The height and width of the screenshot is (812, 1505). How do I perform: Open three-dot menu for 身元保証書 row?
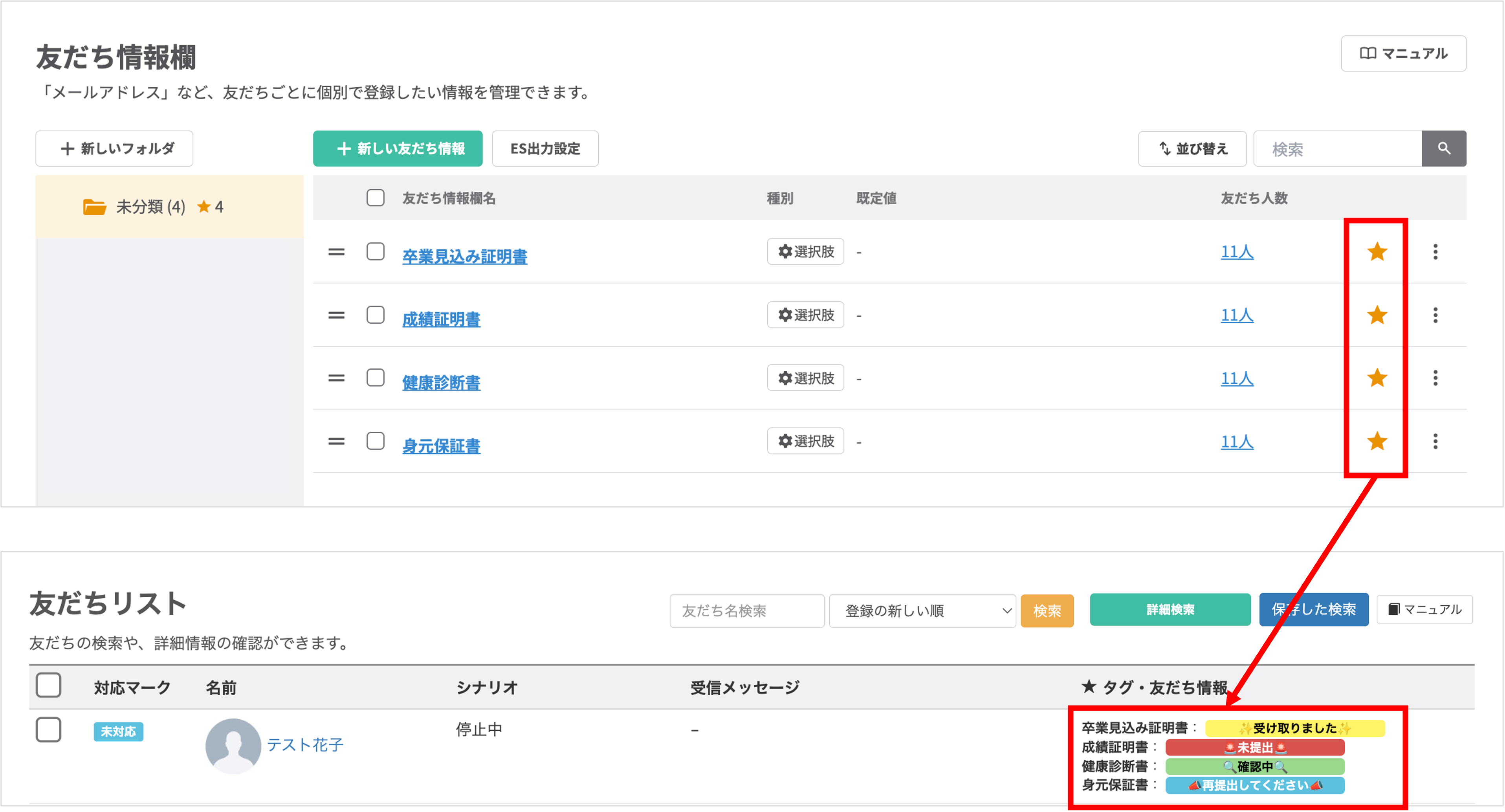coord(1435,441)
